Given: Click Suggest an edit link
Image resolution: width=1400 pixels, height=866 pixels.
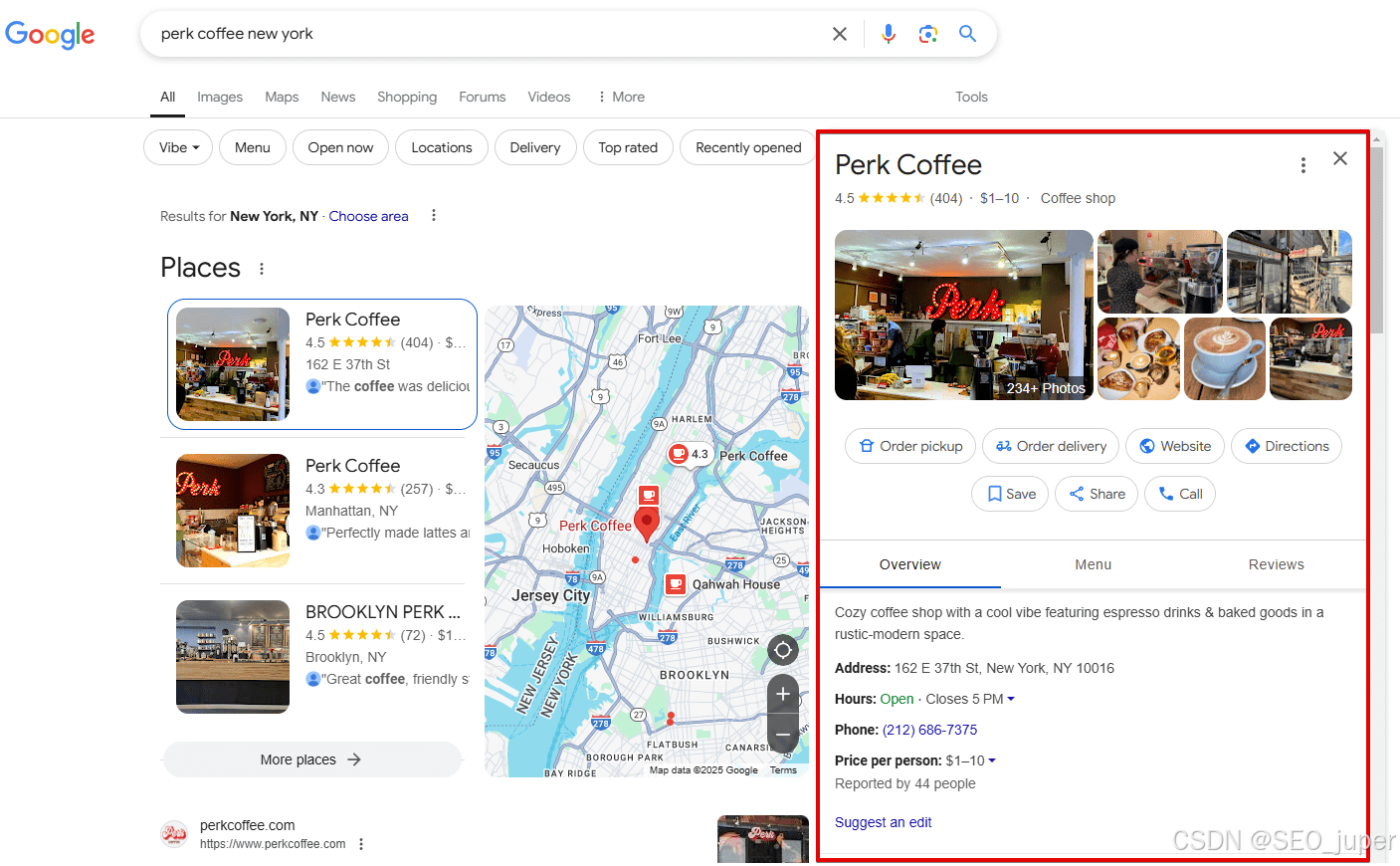Looking at the screenshot, I should click(884, 822).
